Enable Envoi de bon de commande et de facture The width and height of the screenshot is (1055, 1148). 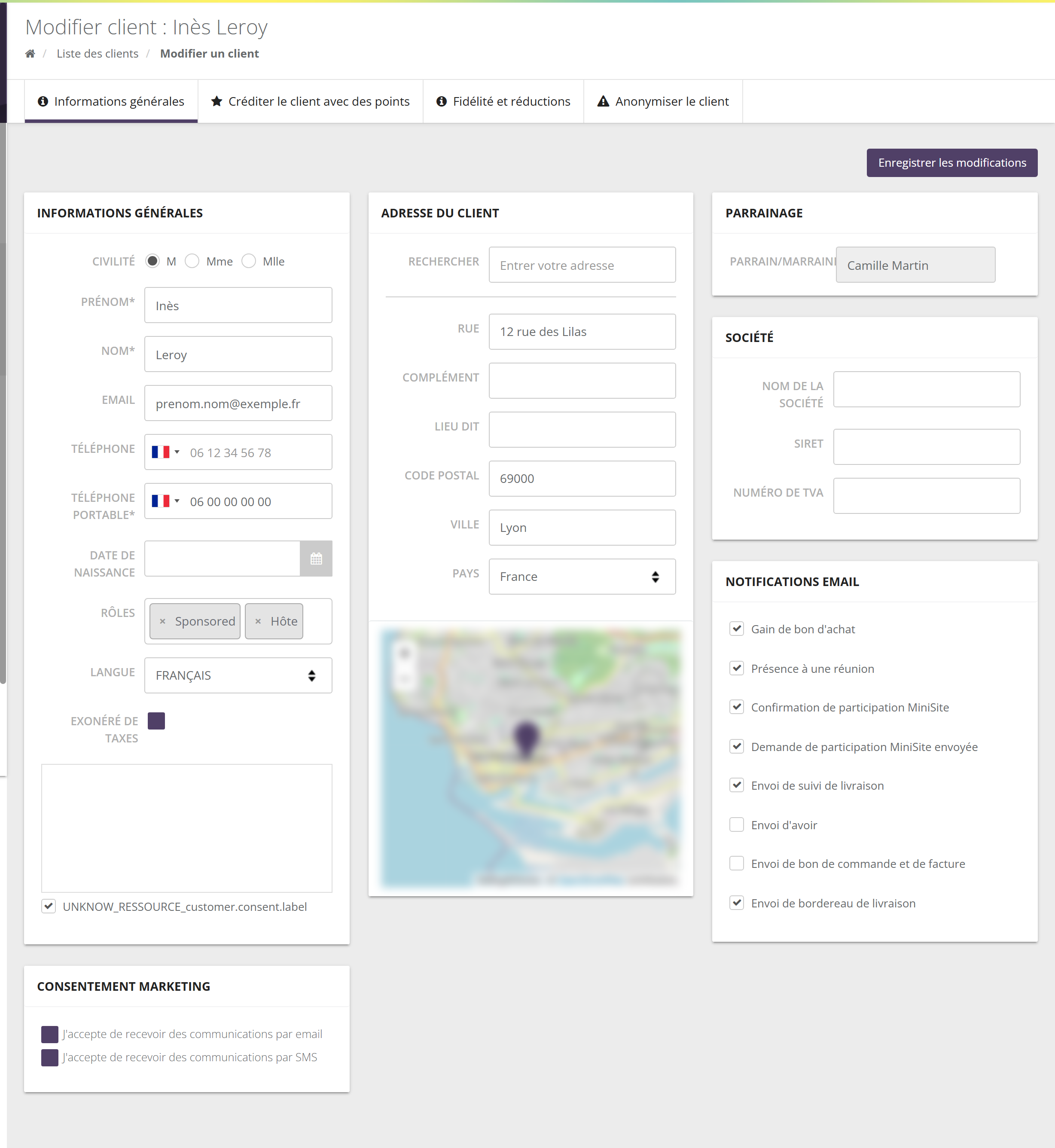[736, 863]
